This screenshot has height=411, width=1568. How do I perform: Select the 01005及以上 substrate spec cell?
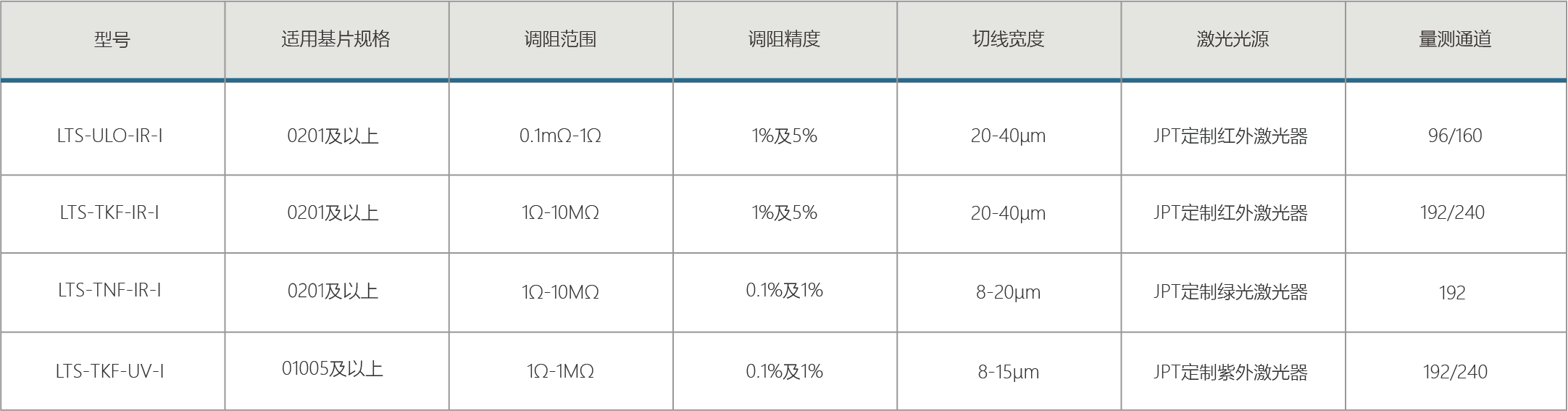click(333, 369)
